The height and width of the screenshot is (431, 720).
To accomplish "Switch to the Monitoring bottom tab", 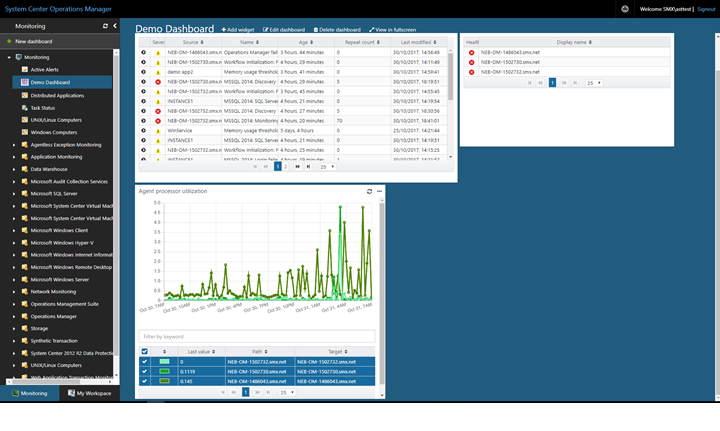I will [30, 393].
